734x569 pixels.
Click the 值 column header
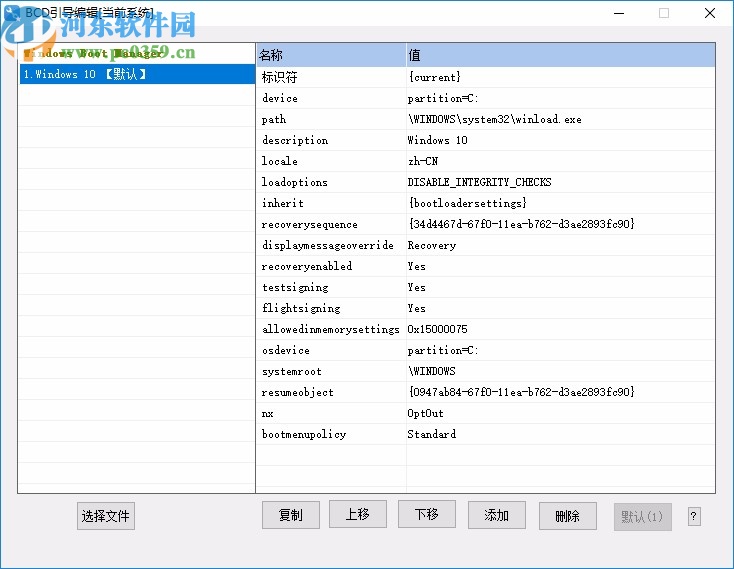pos(560,55)
